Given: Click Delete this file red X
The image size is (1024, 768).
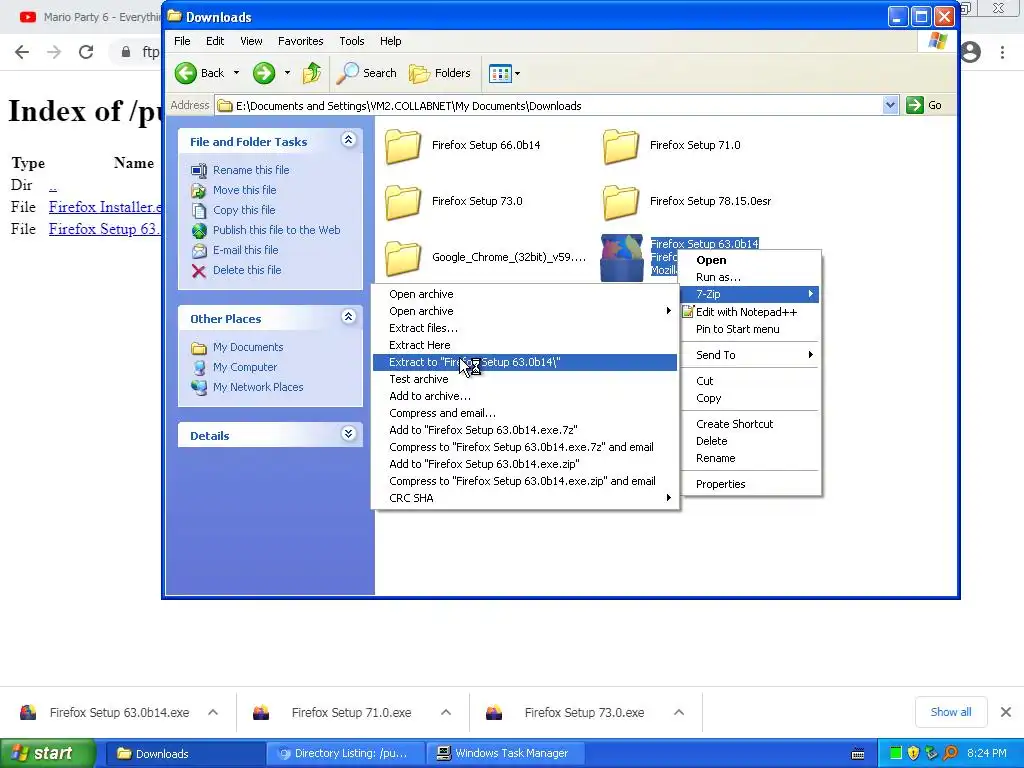Looking at the screenshot, I should [x=199, y=270].
